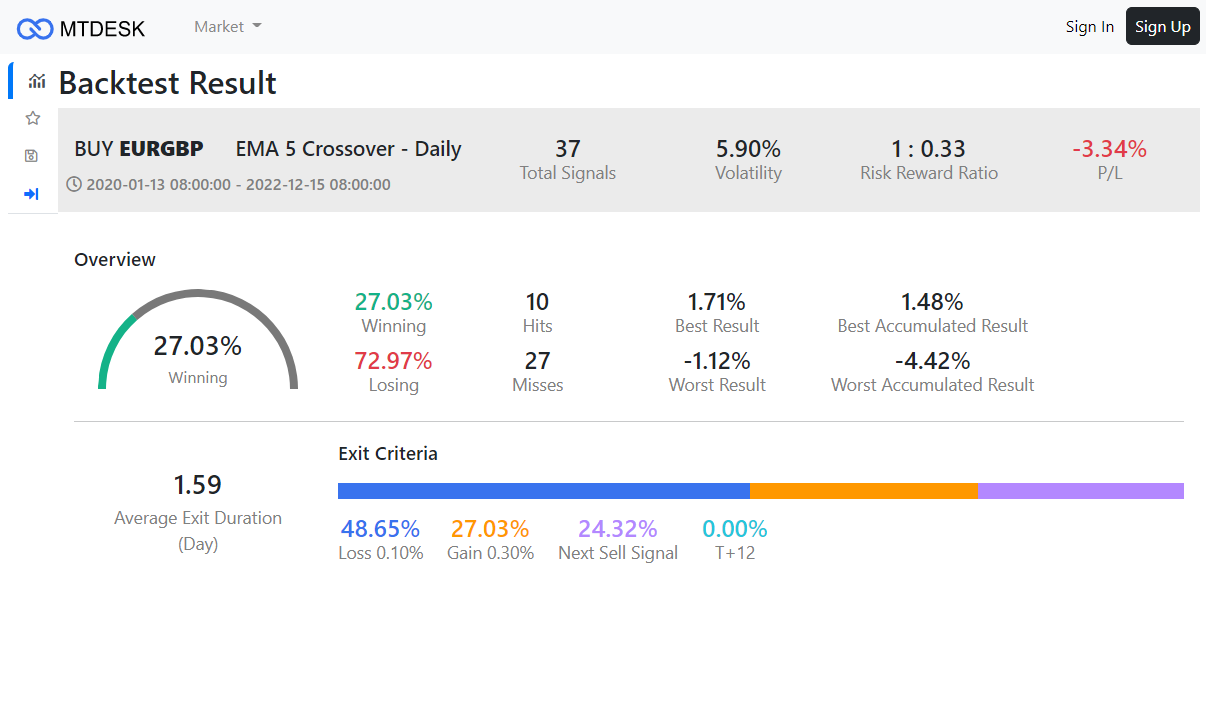Click the winning percentage gauge
Viewport: 1206px width, 708px height.
pos(198,345)
